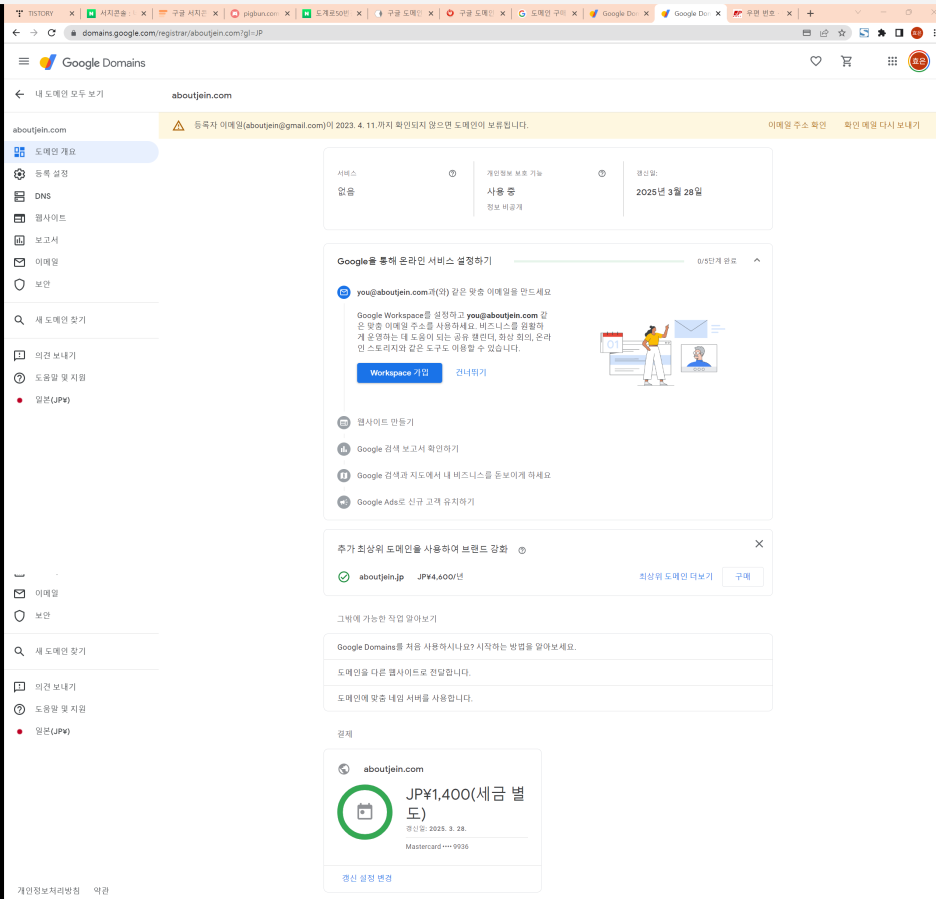Click aboutjein.jp available domain entry
Viewport: 936px width, 899px height.
tap(381, 577)
